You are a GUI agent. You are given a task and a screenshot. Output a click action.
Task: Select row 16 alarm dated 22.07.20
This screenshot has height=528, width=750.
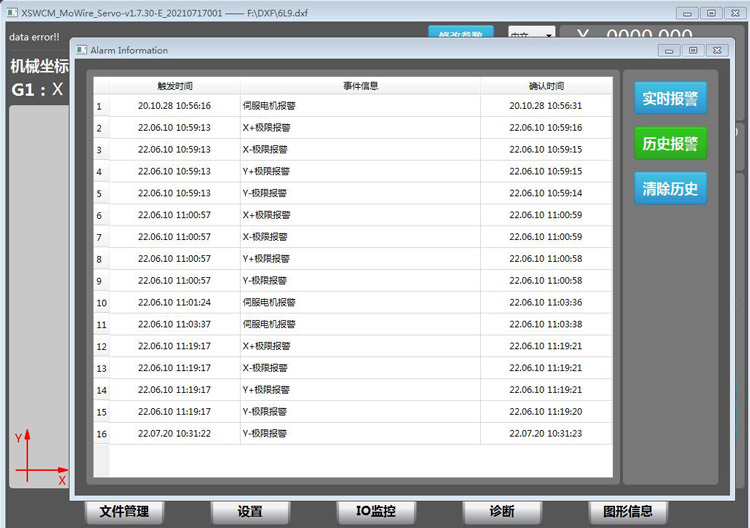[x=353, y=434]
